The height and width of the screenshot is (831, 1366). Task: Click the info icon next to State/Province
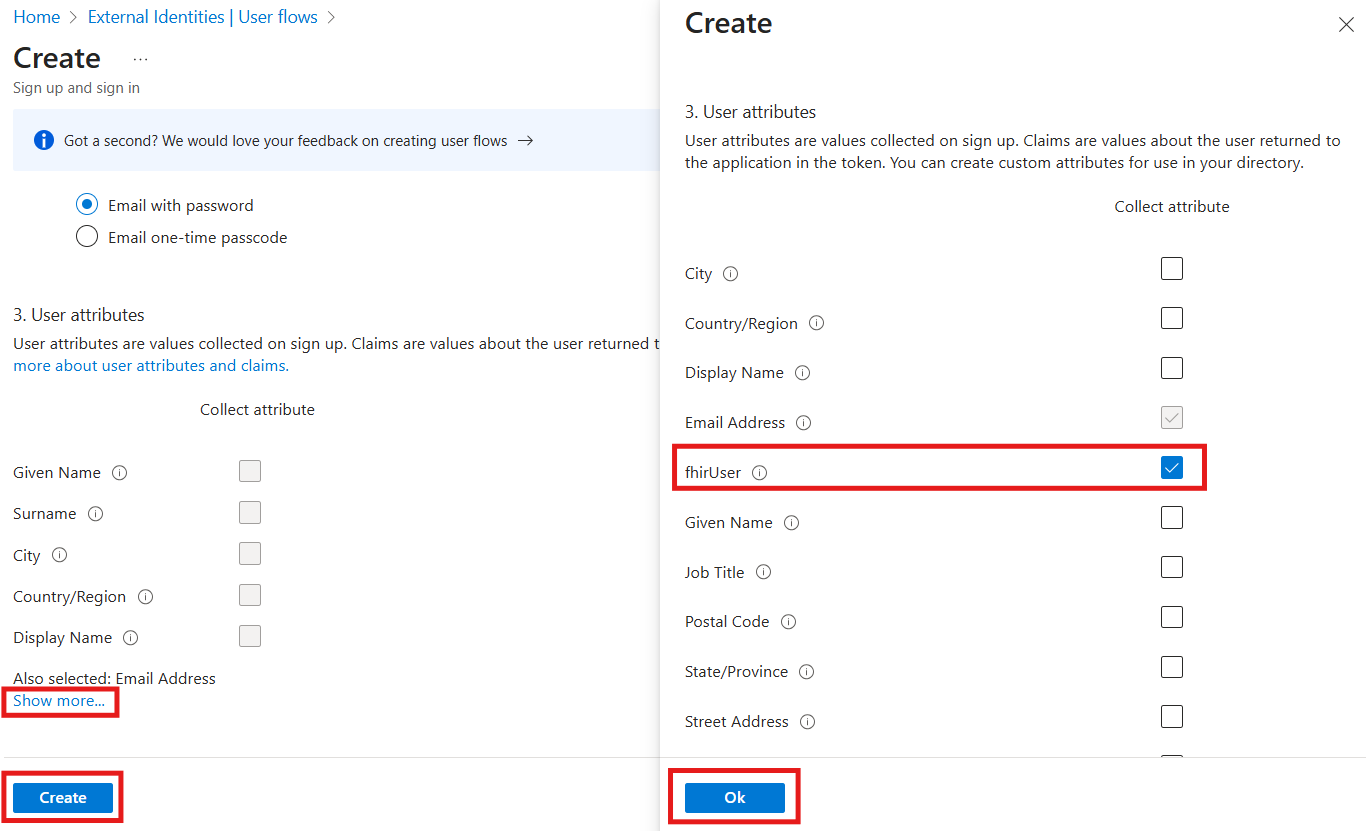coord(806,671)
